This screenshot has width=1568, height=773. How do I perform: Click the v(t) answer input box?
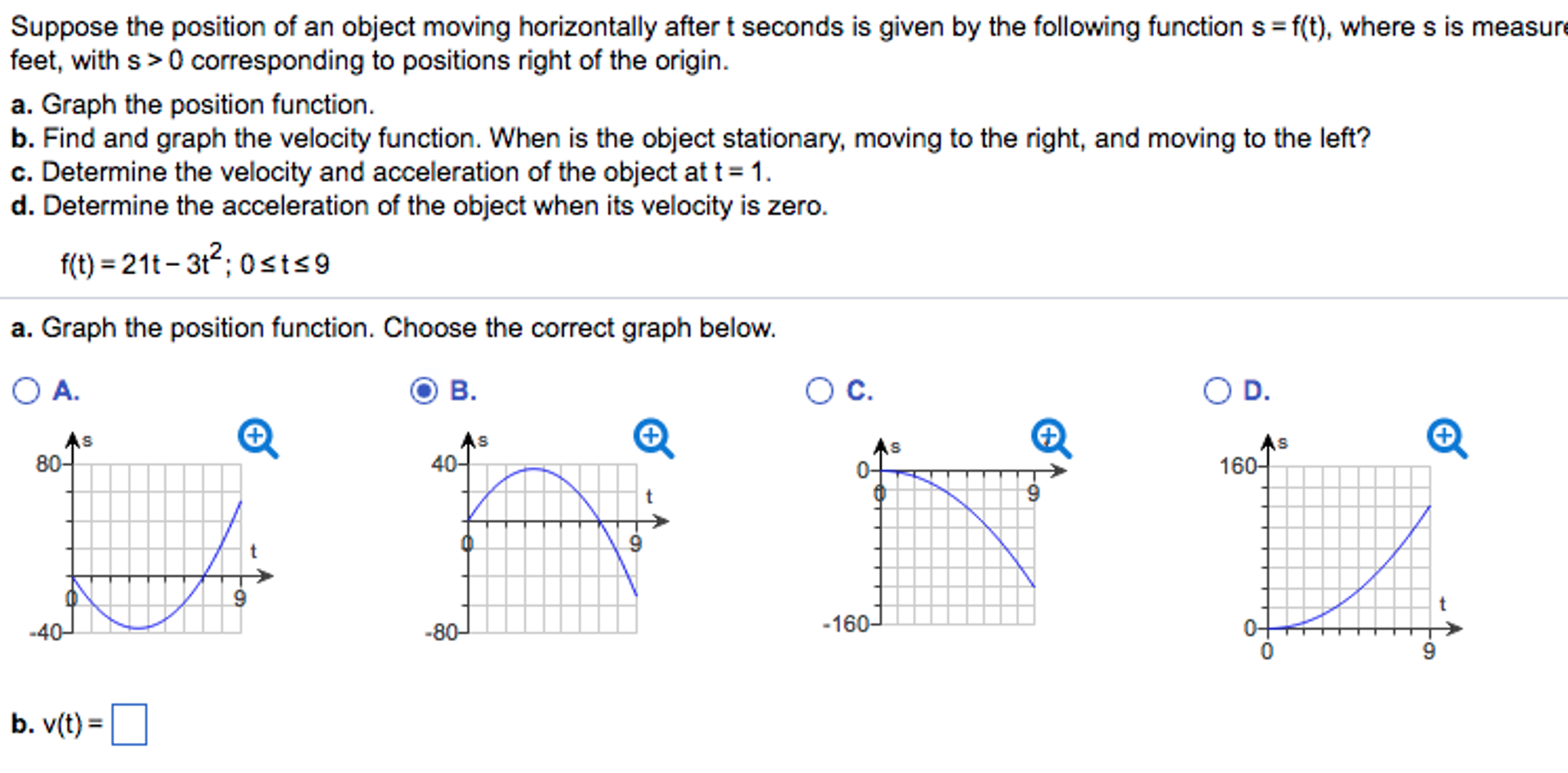point(129,725)
